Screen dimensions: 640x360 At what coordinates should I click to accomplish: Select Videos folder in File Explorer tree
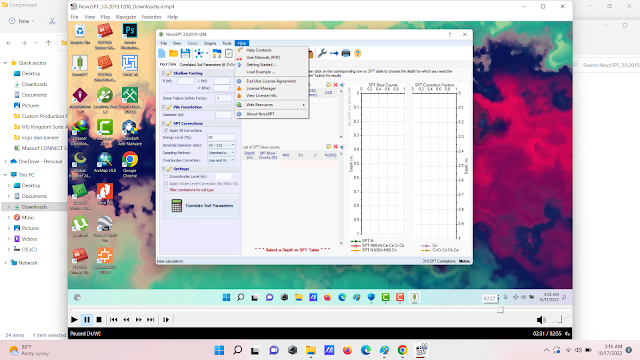tap(29, 239)
